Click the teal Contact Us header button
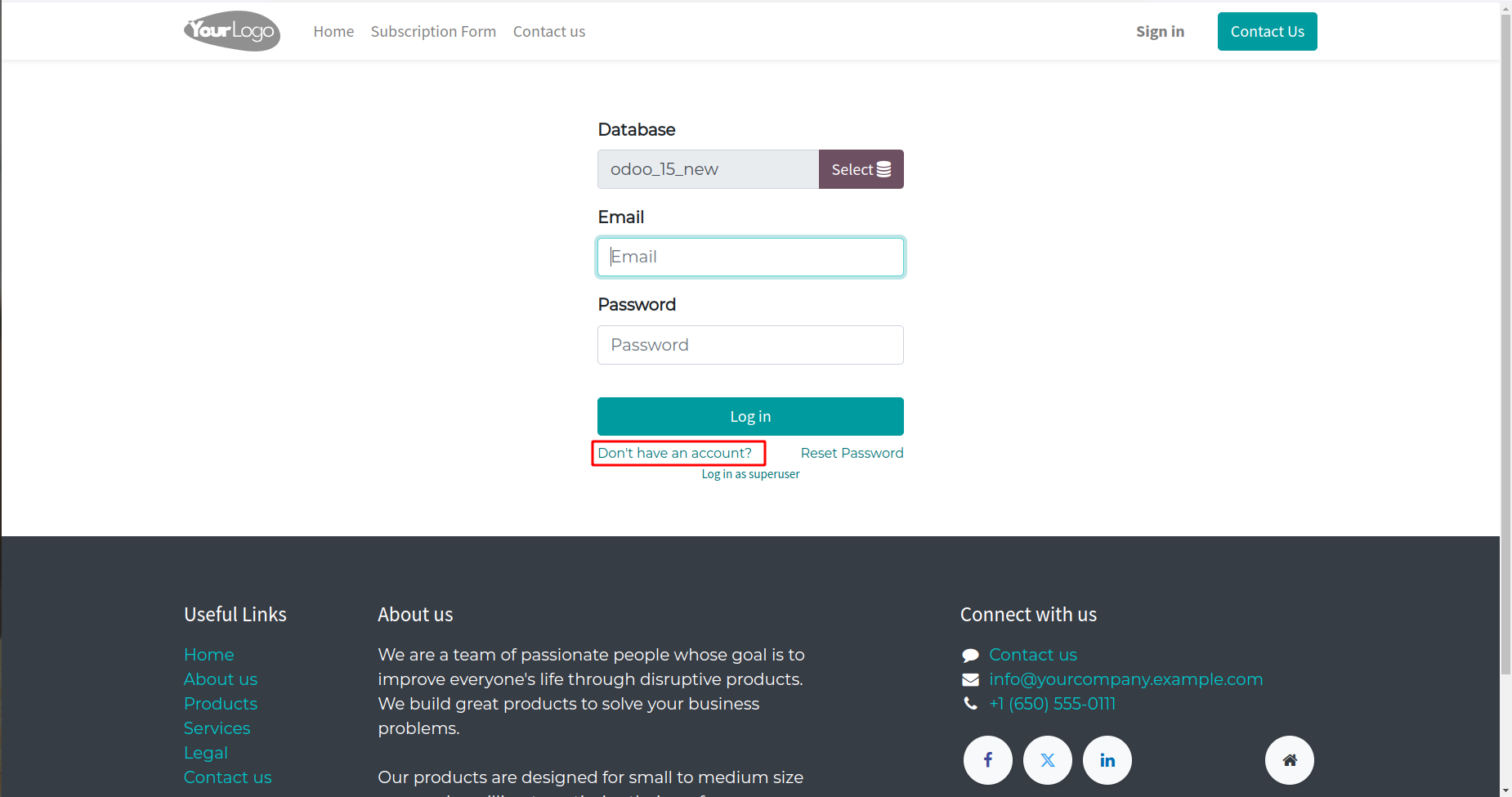Screen dimensions: 1512x797 1267,31
